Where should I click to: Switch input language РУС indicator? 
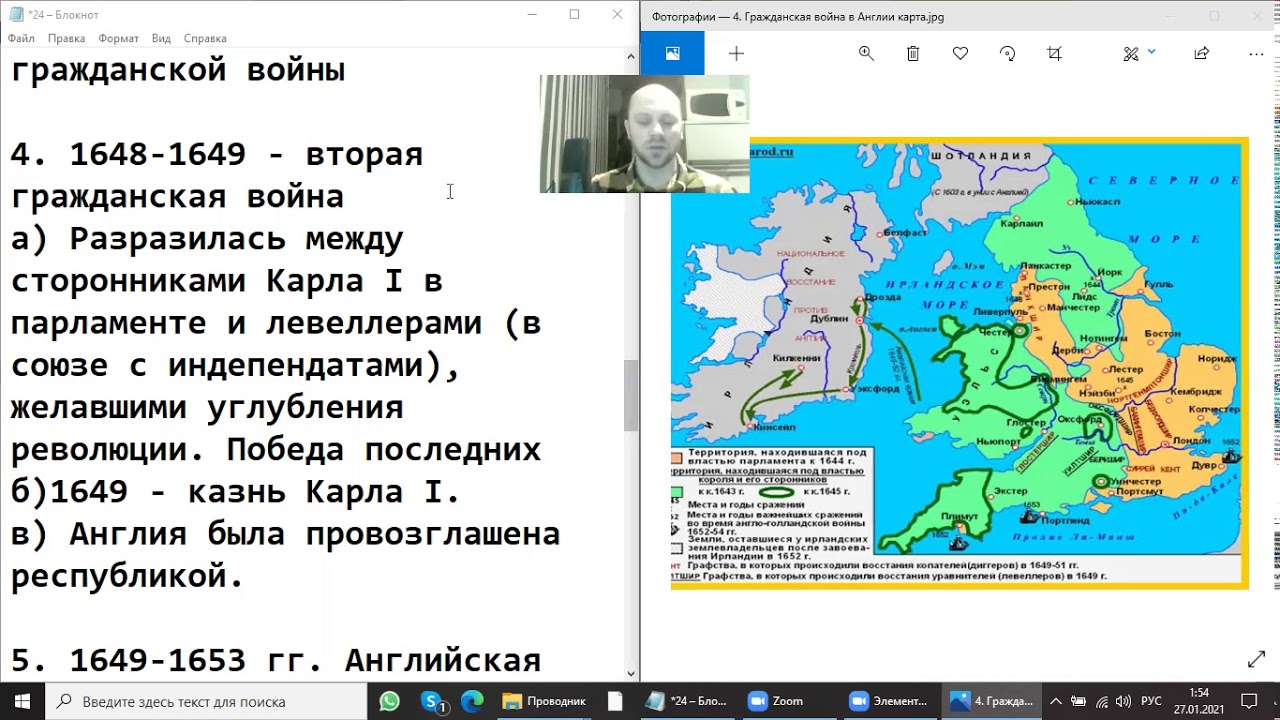tap(1151, 701)
